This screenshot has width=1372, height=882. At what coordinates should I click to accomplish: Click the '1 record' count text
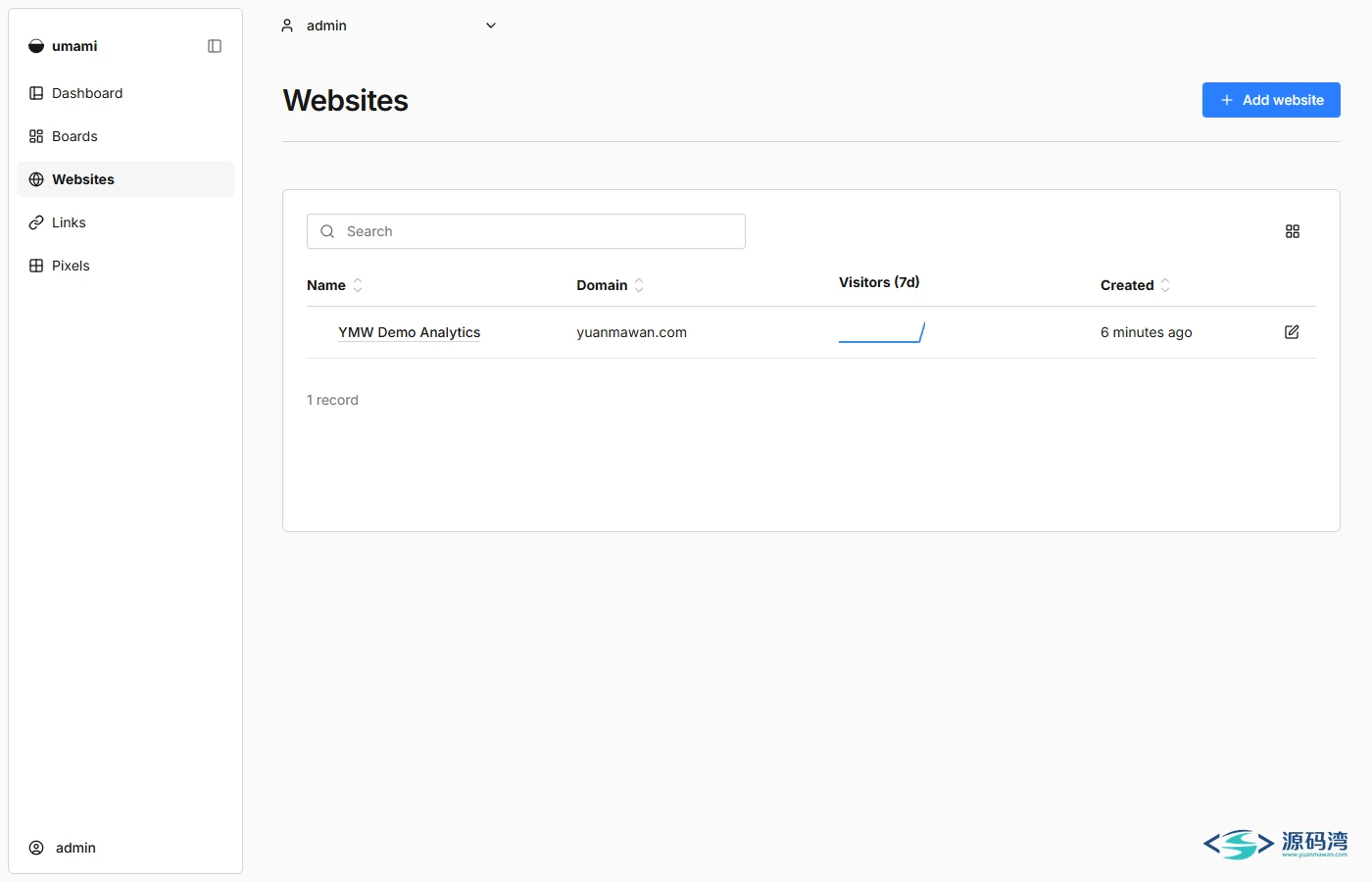point(332,400)
